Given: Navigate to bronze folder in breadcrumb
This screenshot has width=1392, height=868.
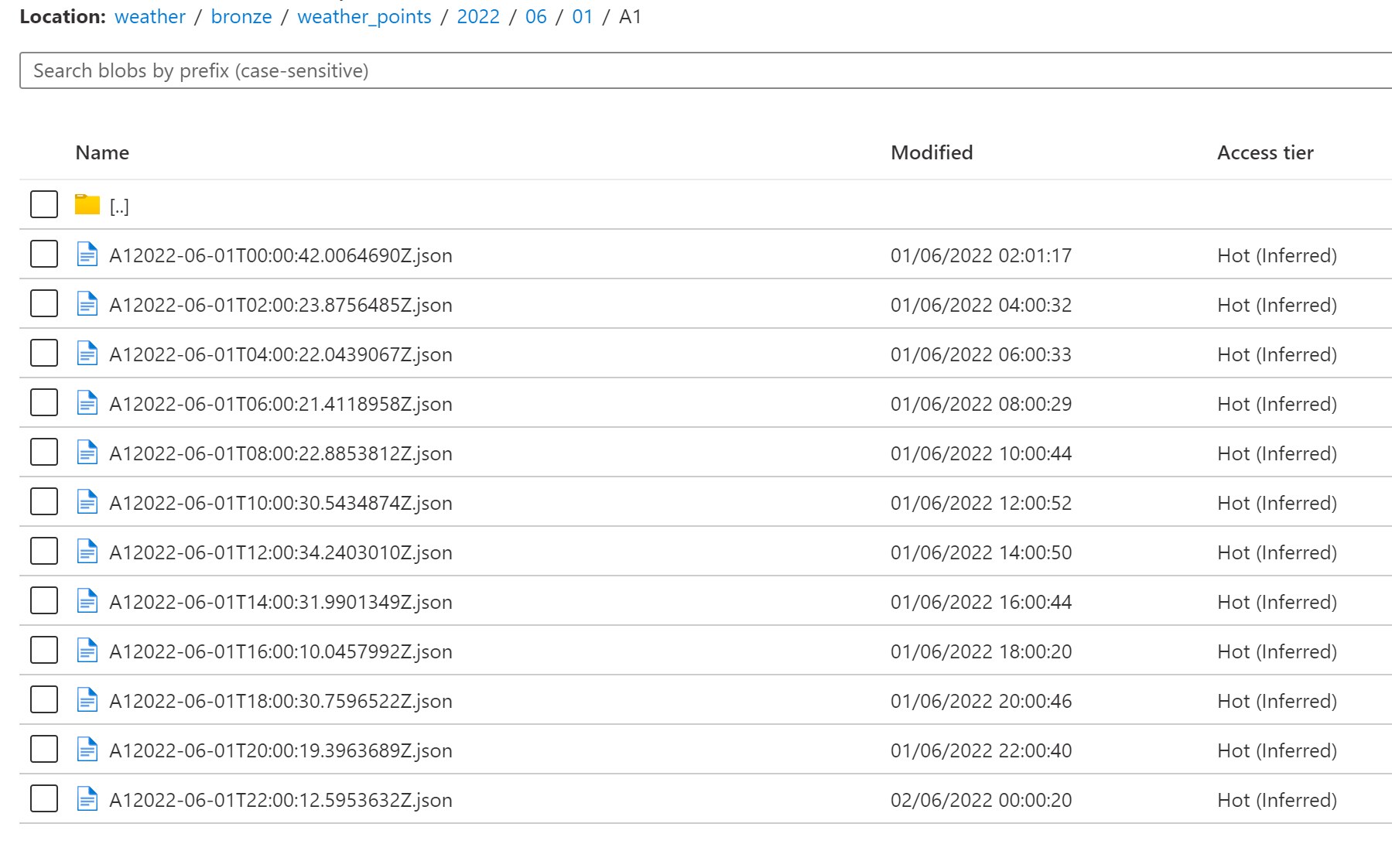Looking at the screenshot, I should click(x=241, y=17).
